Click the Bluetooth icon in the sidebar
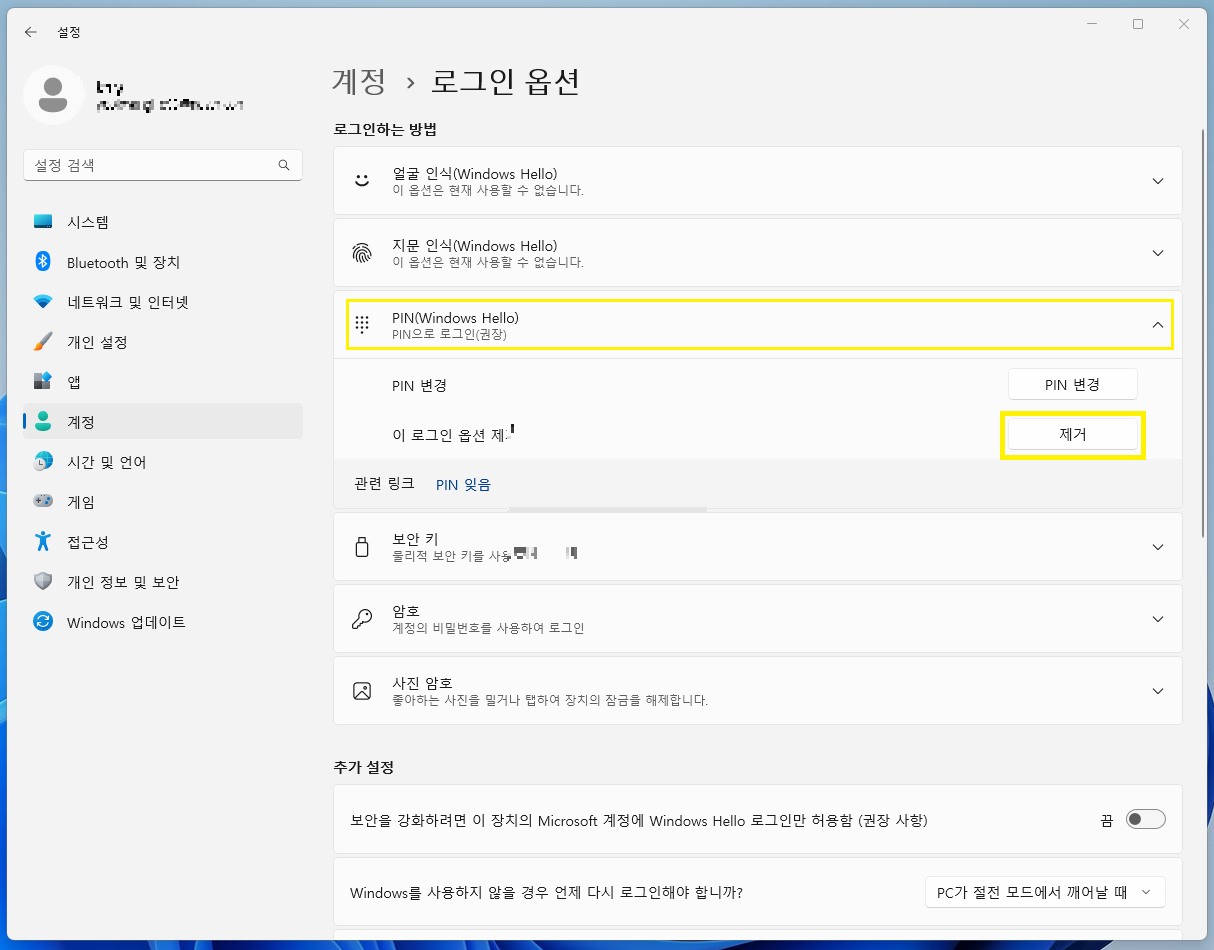The height and width of the screenshot is (950, 1214). [x=42, y=262]
